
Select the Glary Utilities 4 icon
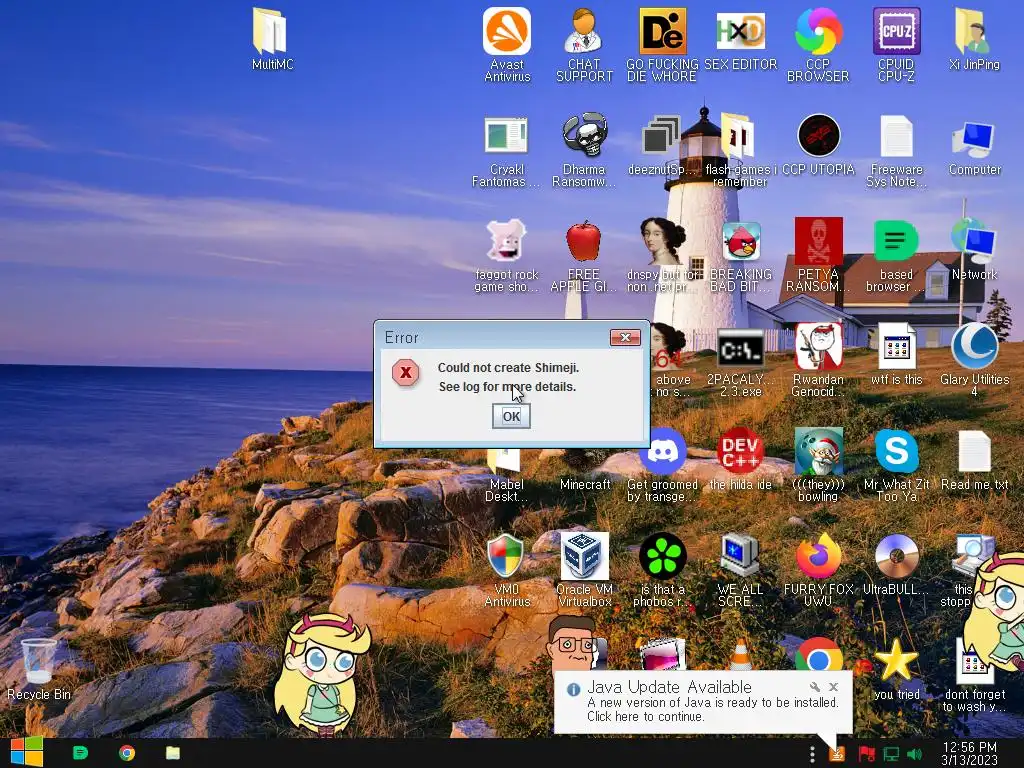[x=974, y=346]
